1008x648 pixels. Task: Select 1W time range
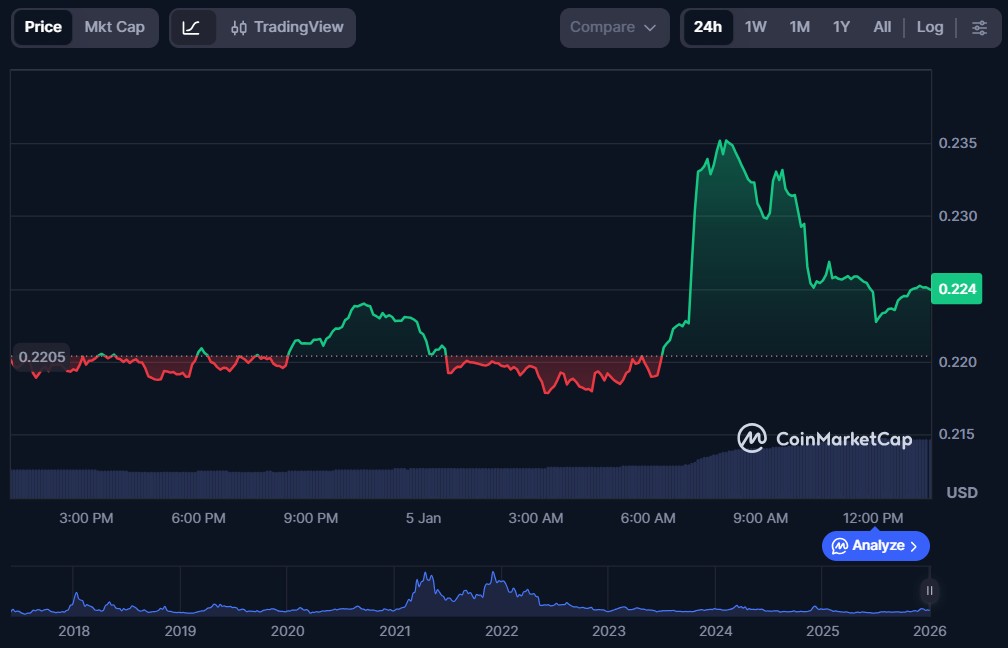pos(756,27)
